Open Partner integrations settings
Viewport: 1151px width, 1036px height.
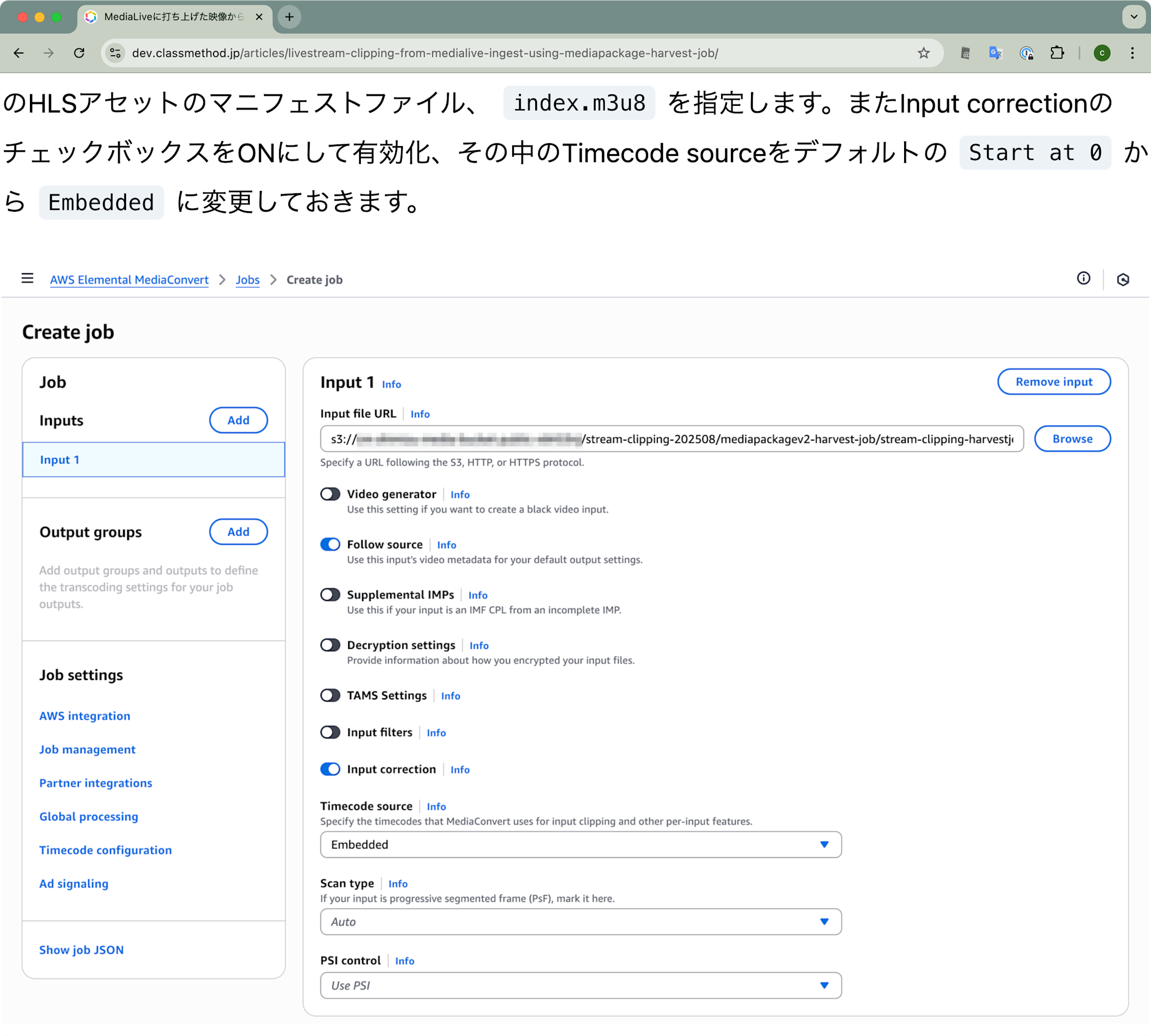[96, 782]
